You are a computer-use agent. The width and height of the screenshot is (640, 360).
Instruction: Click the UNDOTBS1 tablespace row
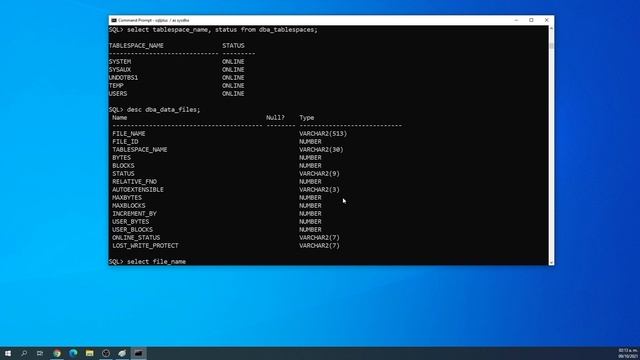(x=123, y=78)
